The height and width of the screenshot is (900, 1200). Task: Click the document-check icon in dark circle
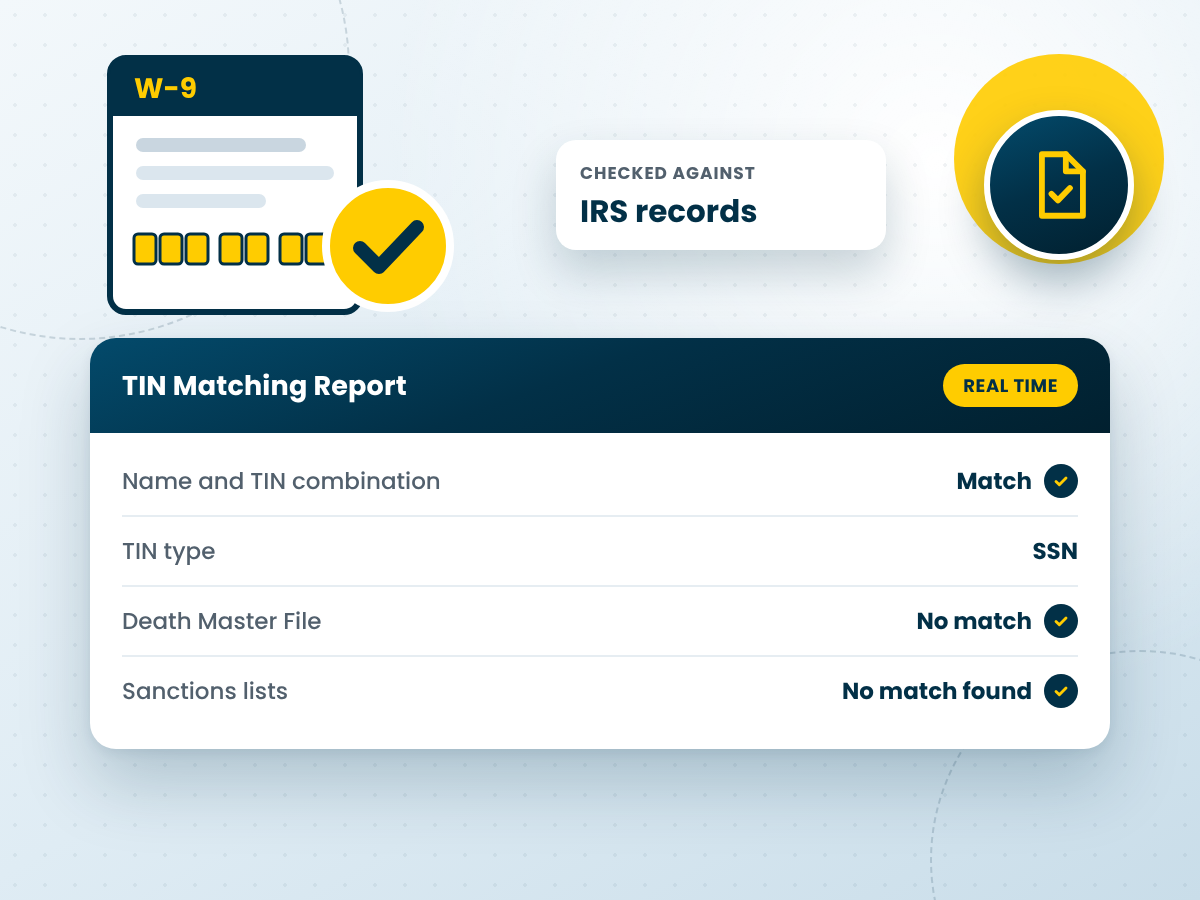tap(1059, 186)
